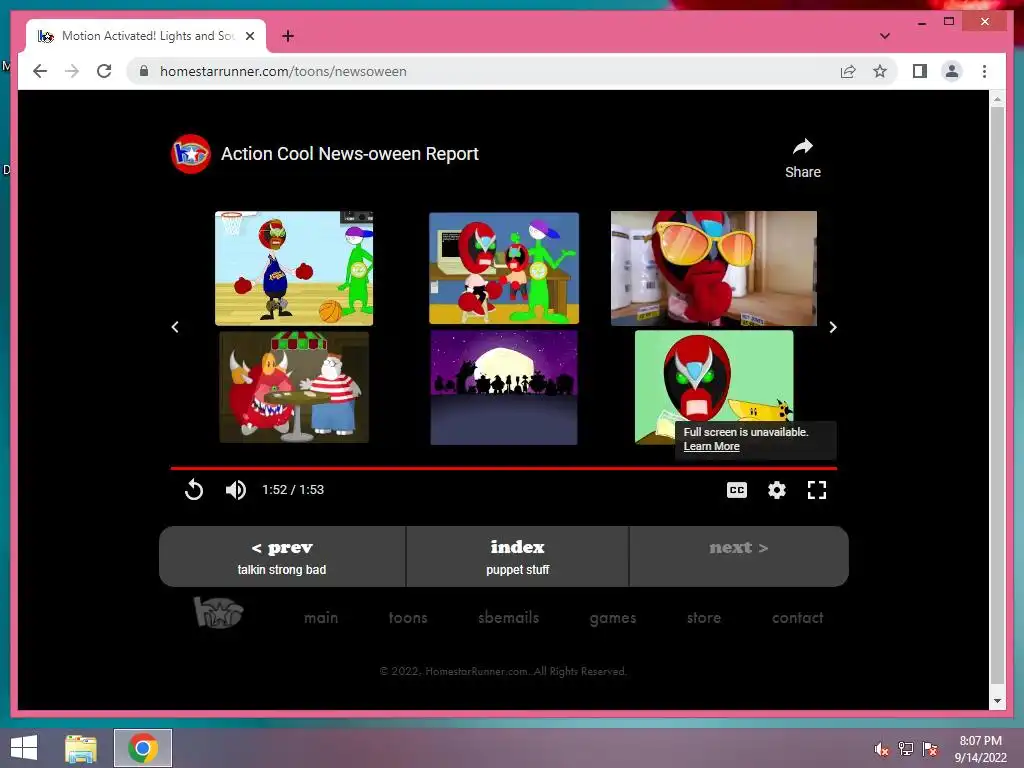Open the sunglasses puppet thumbnail
Viewport: 1024px width, 768px height.
click(713, 268)
